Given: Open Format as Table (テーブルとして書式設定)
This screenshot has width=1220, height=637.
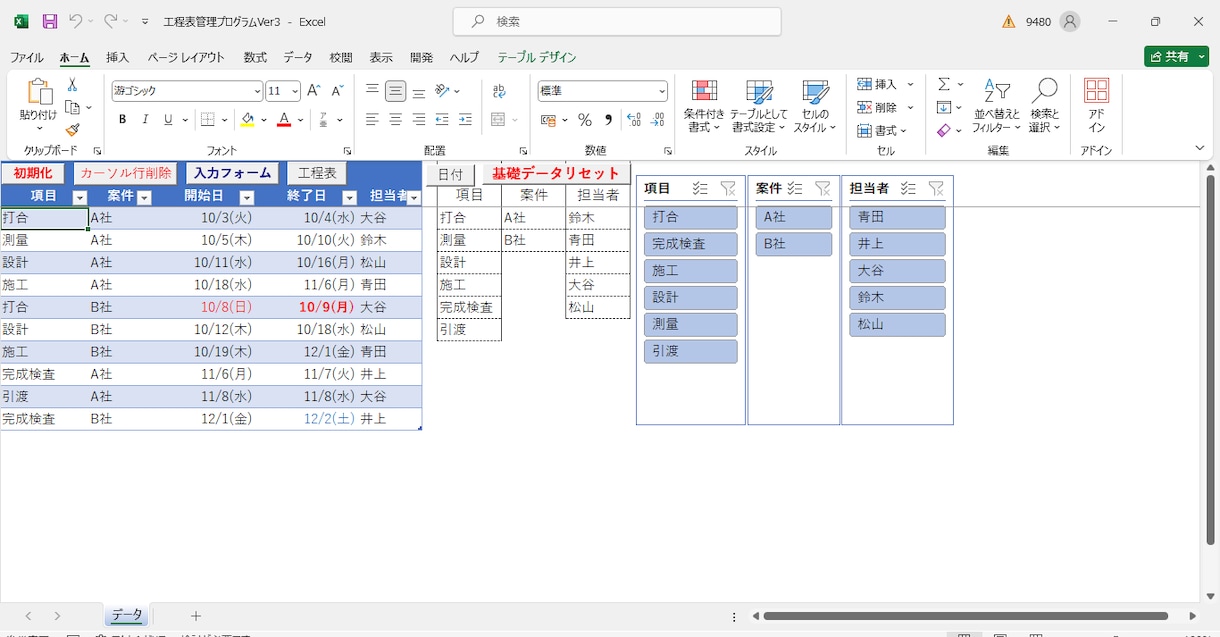Looking at the screenshot, I should tap(759, 106).
